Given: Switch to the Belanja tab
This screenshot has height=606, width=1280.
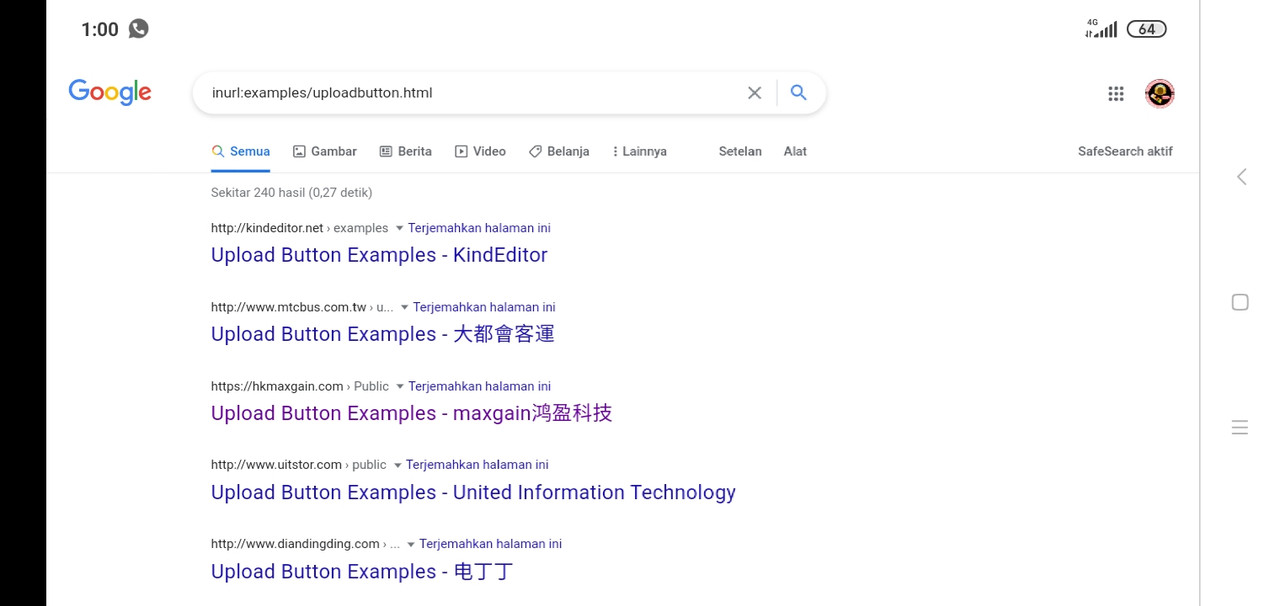Looking at the screenshot, I should coord(559,152).
